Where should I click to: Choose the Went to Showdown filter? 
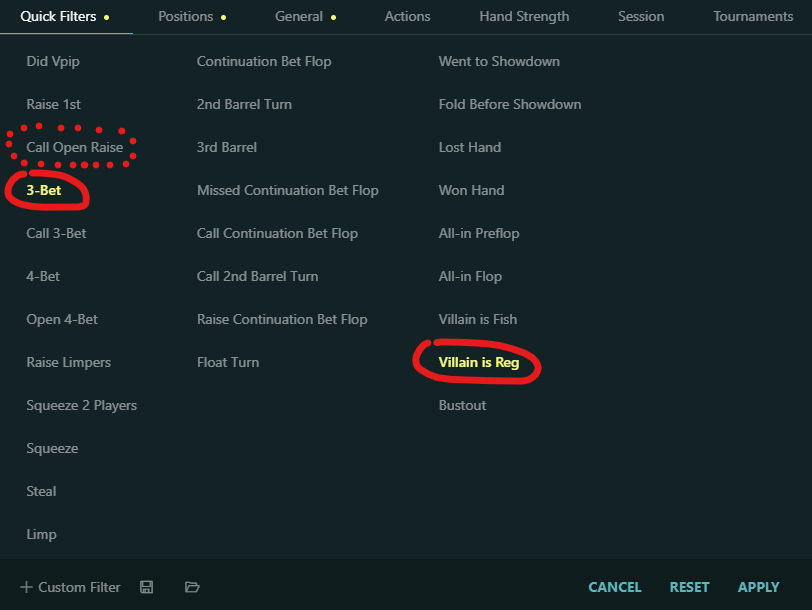pos(499,61)
